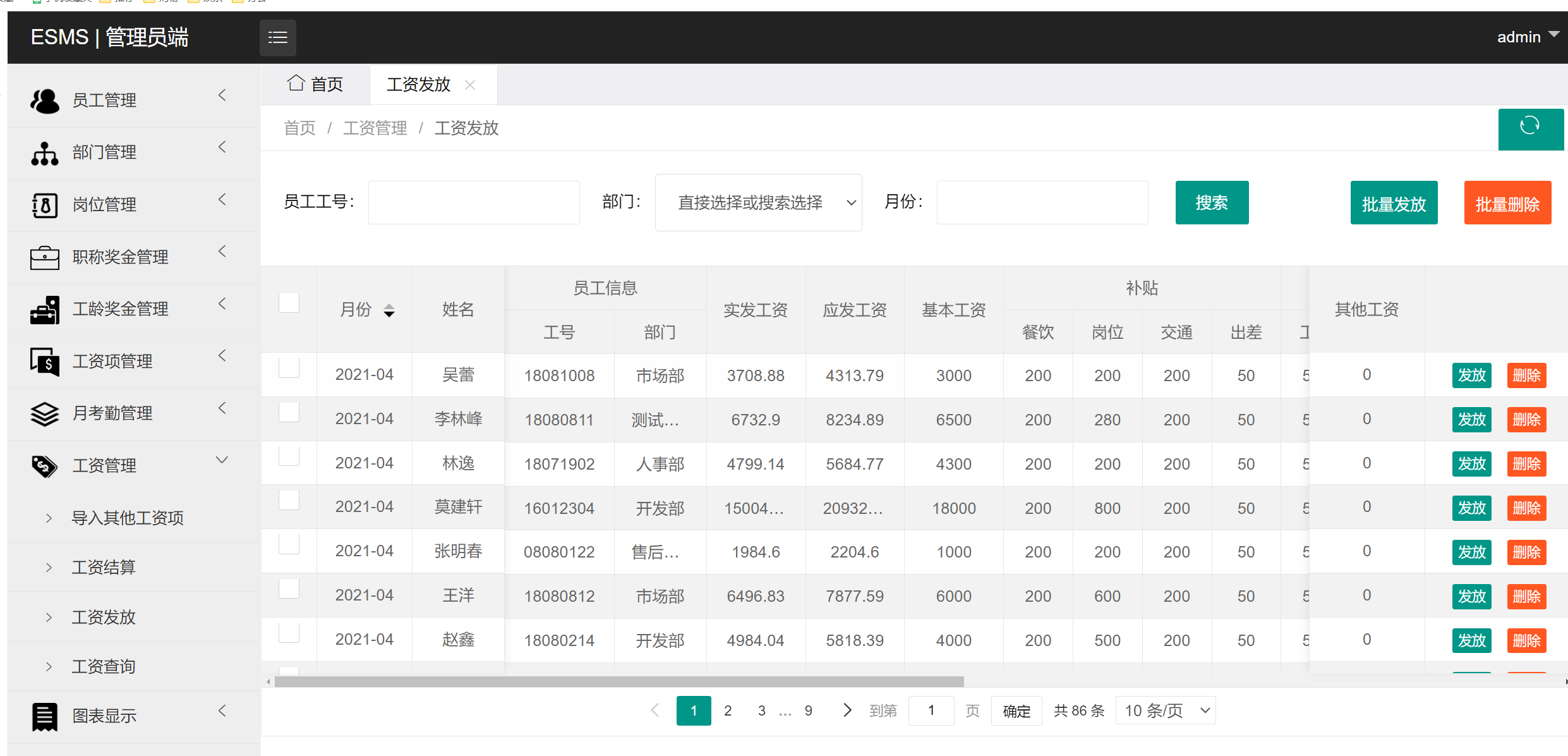The height and width of the screenshot is (756, 1568).
Task: Check the row checkbox for 吴蕾
Action: click(289, 368)
